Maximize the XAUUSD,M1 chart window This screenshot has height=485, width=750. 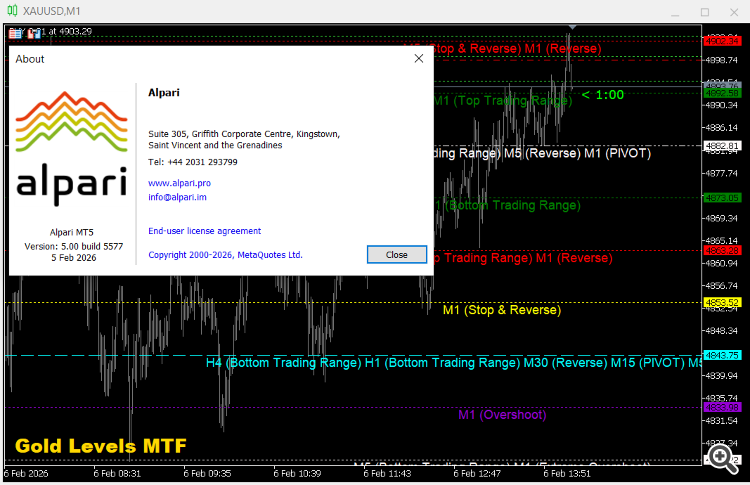[705, 12]
